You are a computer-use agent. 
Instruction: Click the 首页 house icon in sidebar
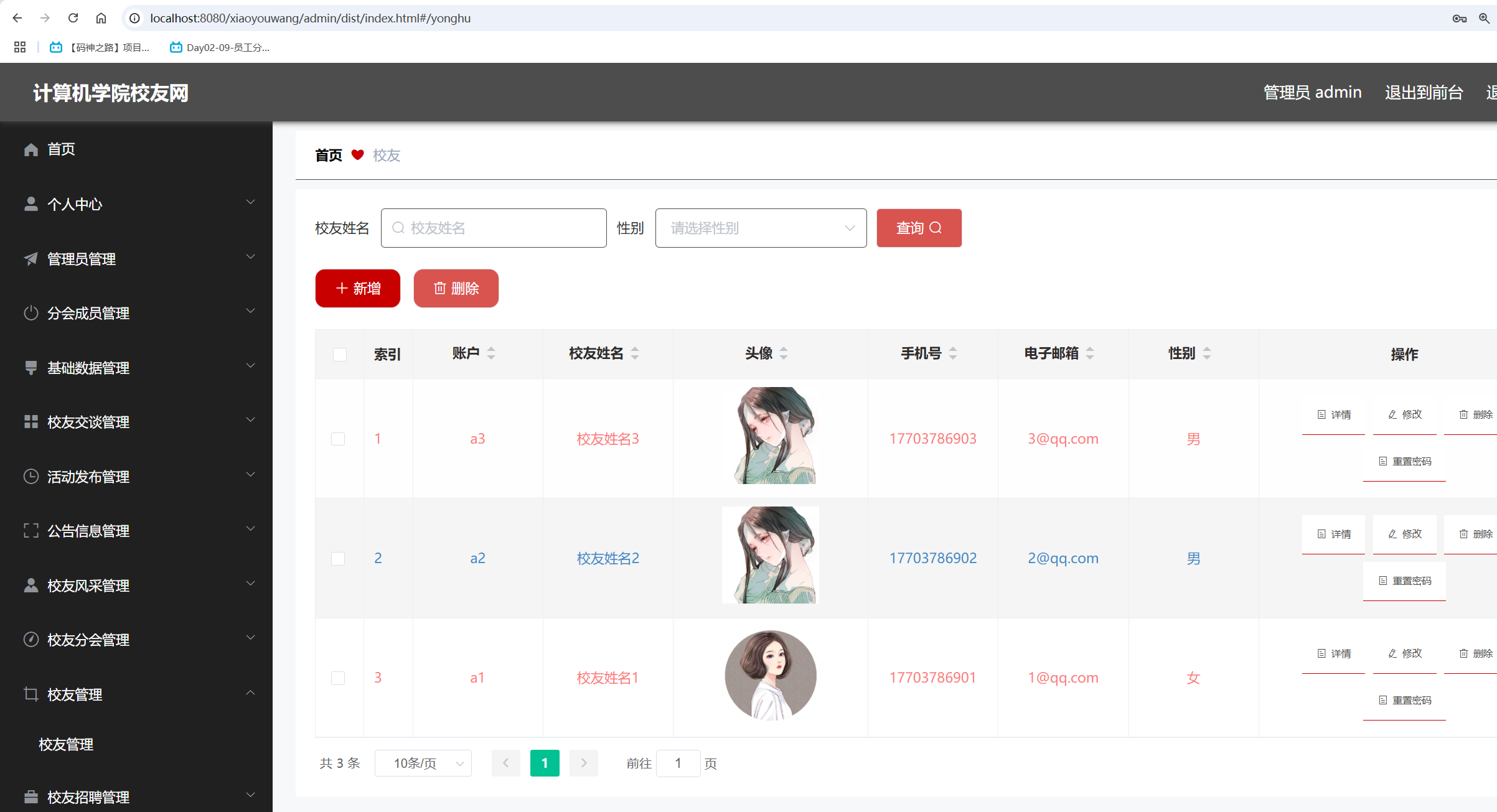(x=31, y=149)
